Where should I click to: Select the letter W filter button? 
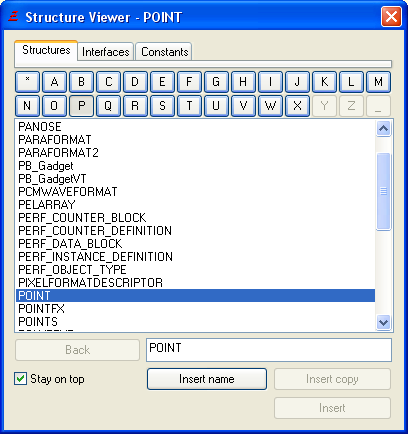pos(270,106)
